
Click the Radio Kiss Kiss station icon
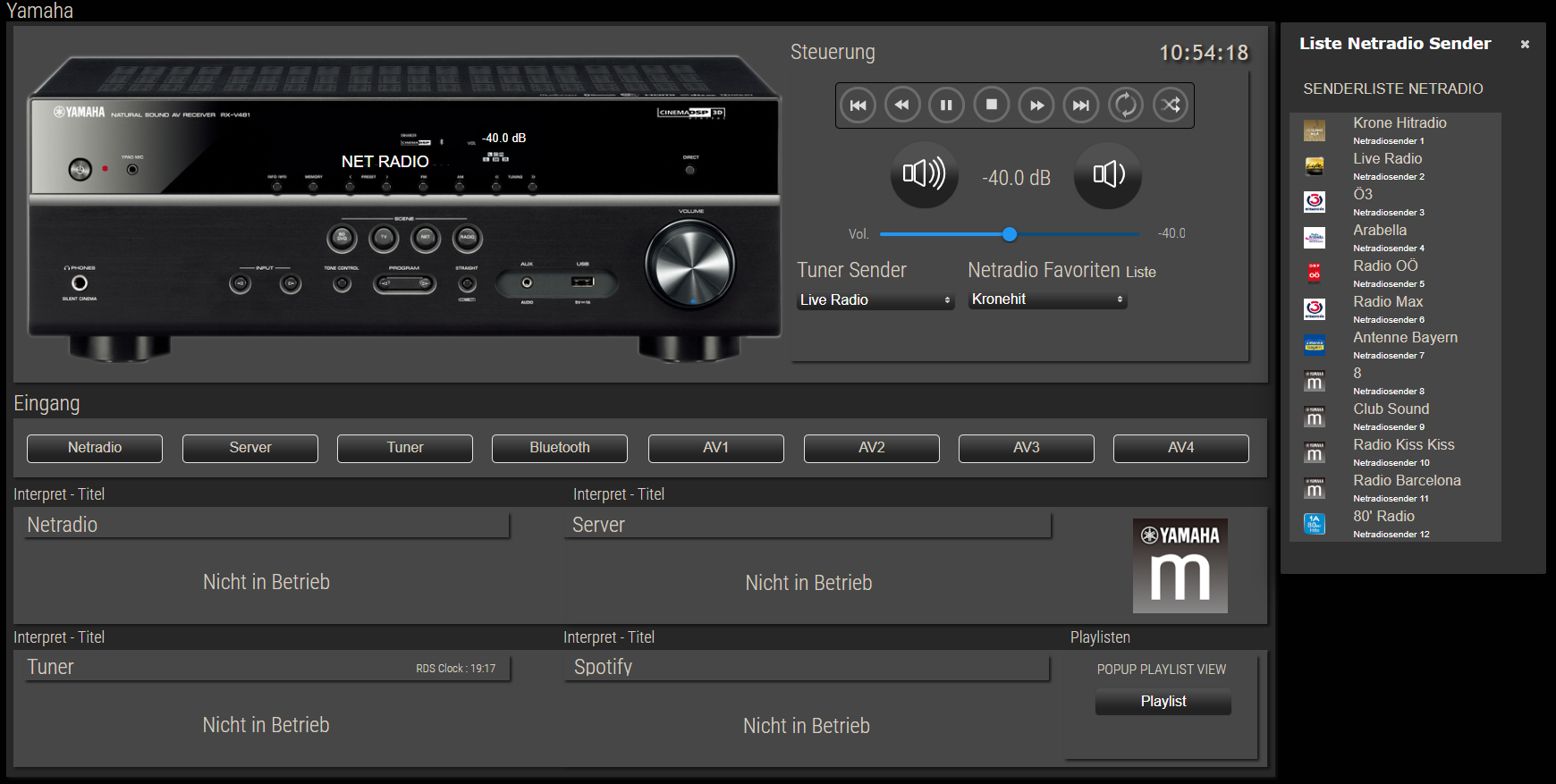[1315, 452]
